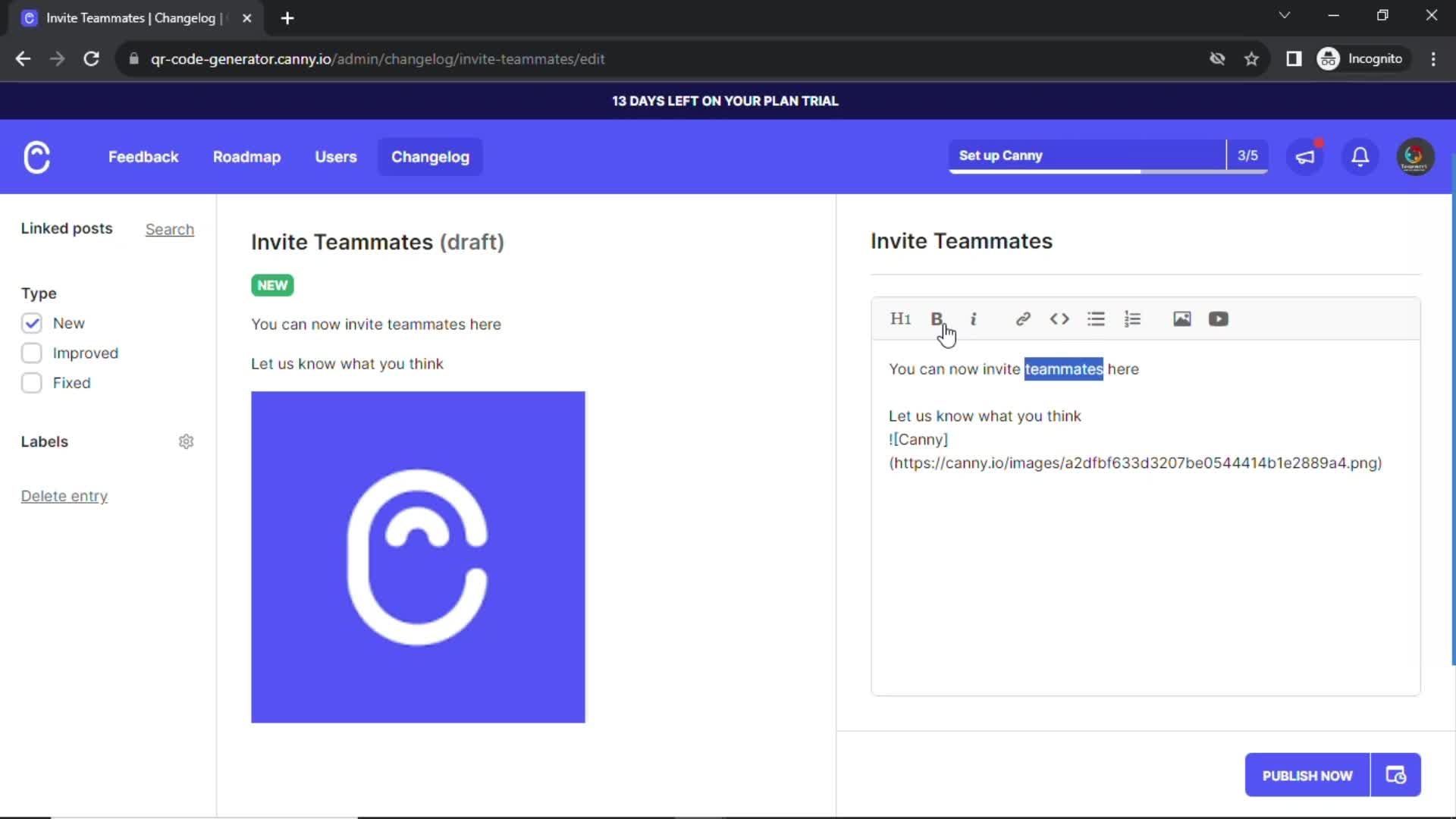This screenshot has width=1456, height=819.
Task: Open notifications bell in top navigation
Action: 1360,157
